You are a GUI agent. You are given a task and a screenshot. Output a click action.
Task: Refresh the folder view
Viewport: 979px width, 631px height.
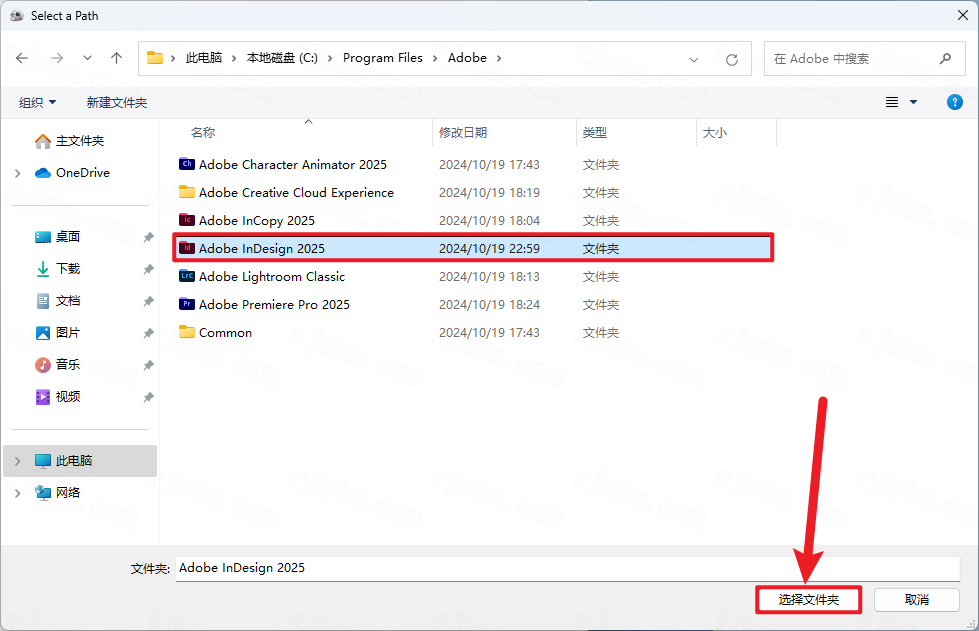click(x=733, y=58)
